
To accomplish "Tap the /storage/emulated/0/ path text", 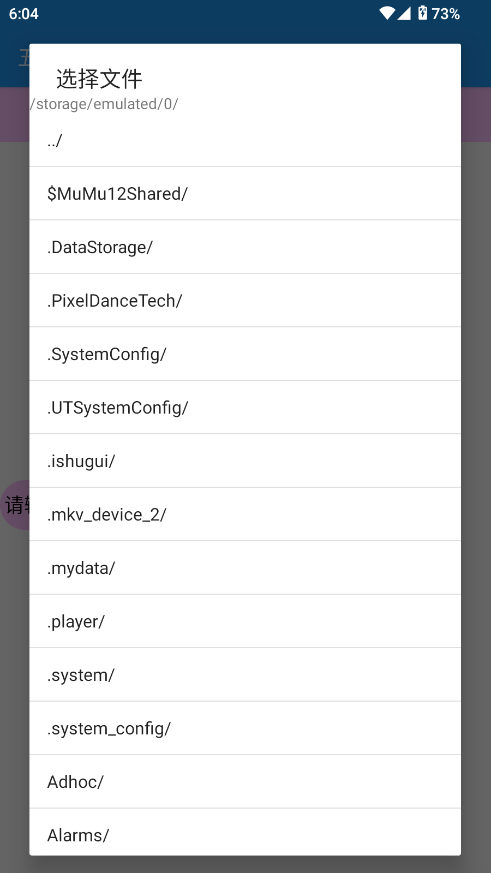I will (x=104, y=104).
